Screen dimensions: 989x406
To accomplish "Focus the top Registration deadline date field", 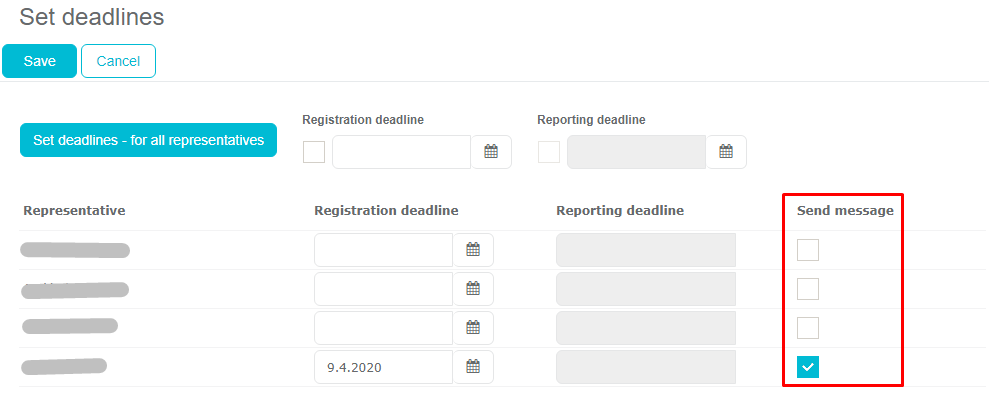I will pos(401,152).
